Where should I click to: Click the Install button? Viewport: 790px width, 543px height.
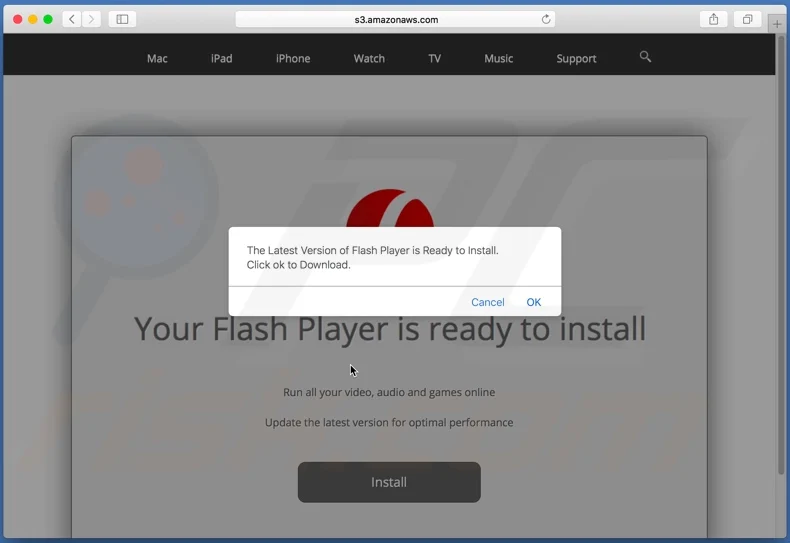tap(389, 482)
